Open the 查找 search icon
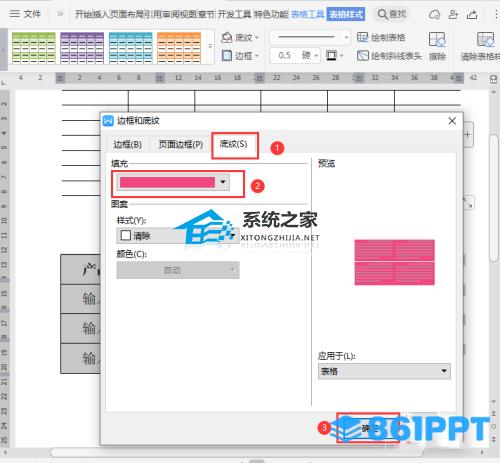500x463 pixels. pyautogui.click(x=392, y=14)
